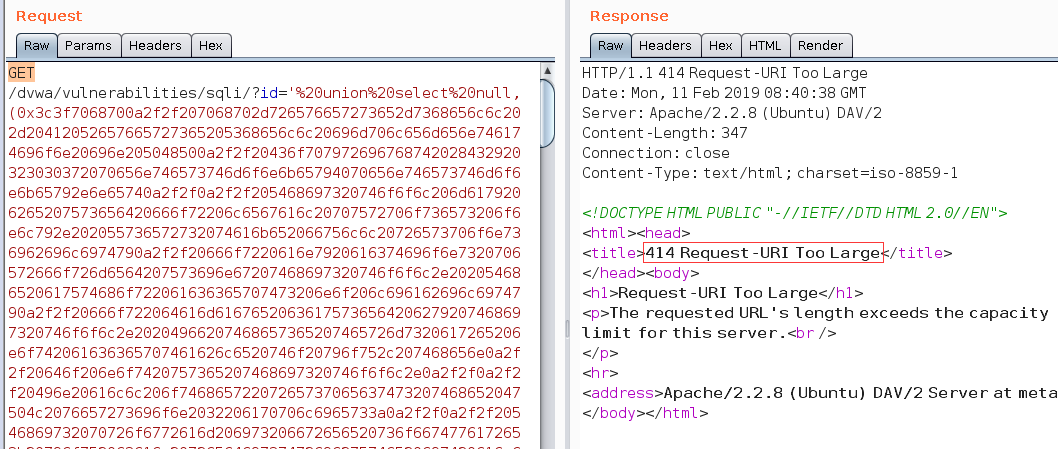Click the 'HTTP/1.1 414 Request-URI Too Large' status line
Screen dimensions: 1058x449
click(725, 73)
